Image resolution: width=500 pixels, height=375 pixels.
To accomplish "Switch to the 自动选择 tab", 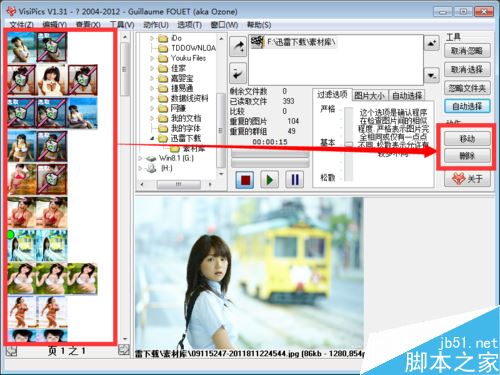I will pos(407,96).
